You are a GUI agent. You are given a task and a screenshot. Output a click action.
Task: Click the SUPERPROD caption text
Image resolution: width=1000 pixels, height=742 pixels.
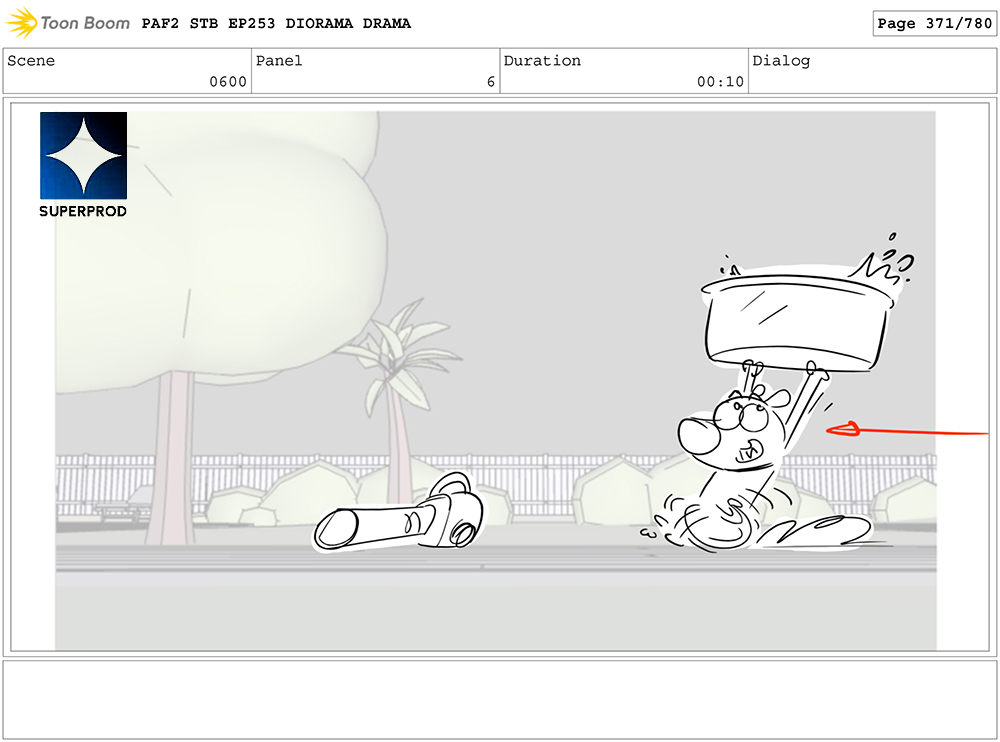83,211
